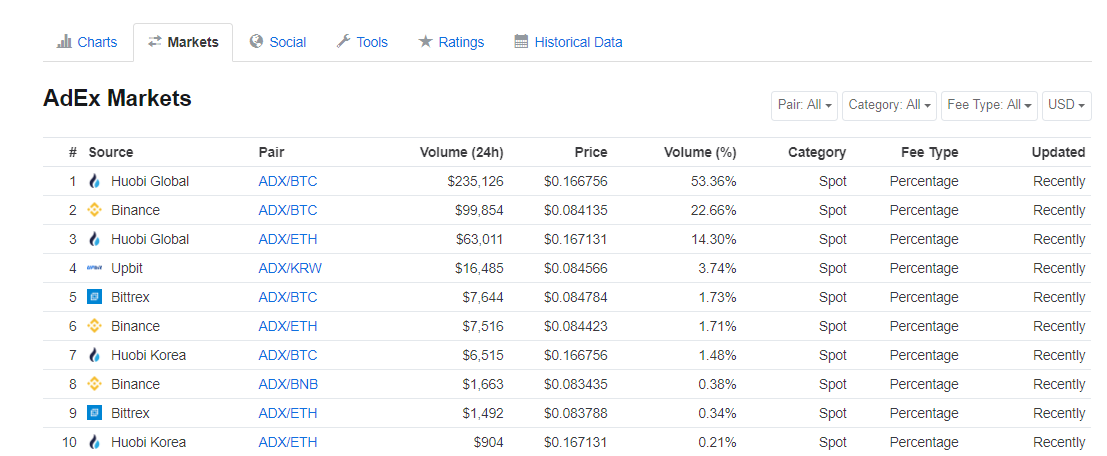Click the exchange arrows icon on Markets tab
1107x456 pixels.
pos(155,42)
